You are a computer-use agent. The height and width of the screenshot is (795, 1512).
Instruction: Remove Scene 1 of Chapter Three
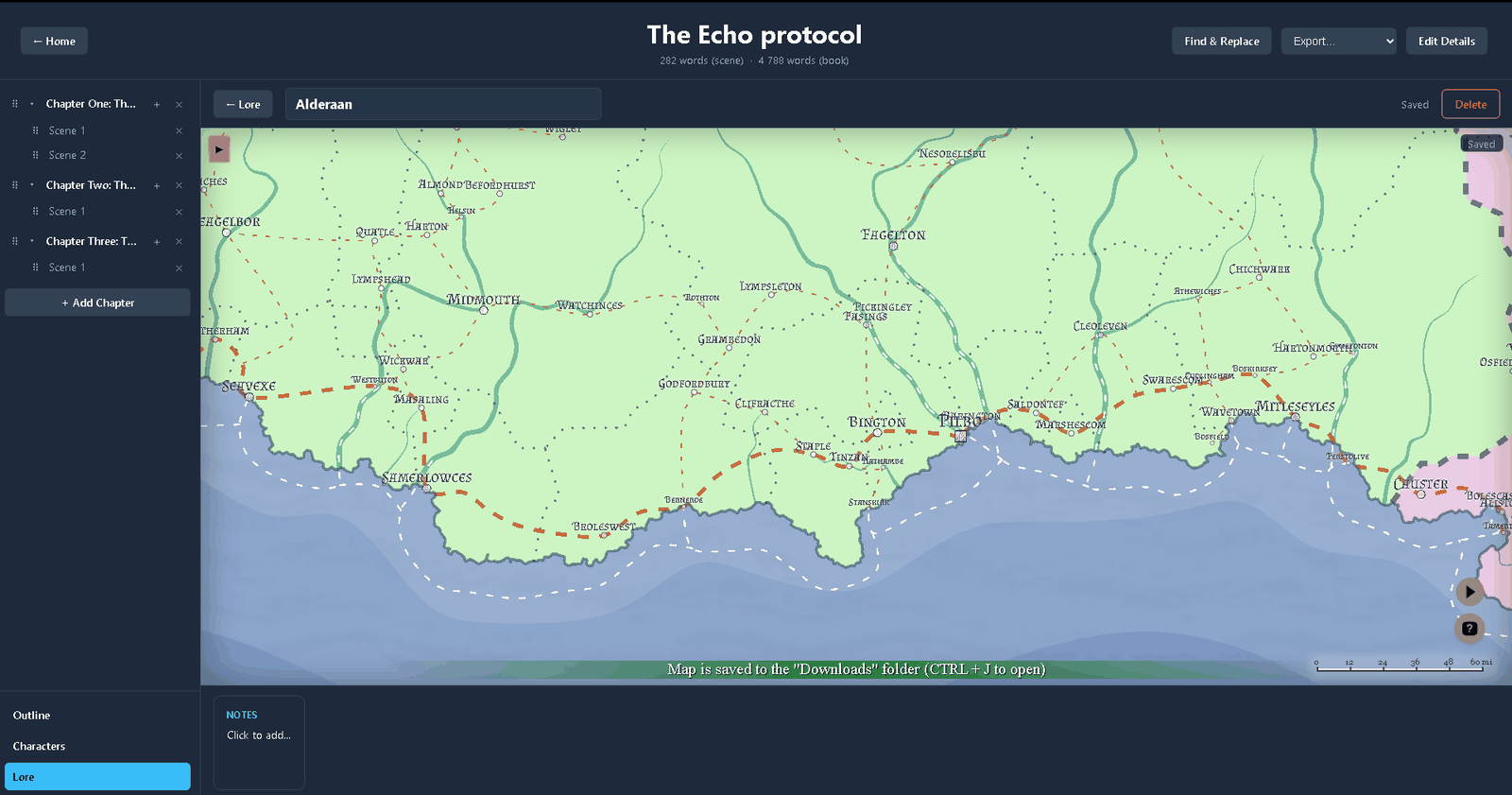coord(179,268)
